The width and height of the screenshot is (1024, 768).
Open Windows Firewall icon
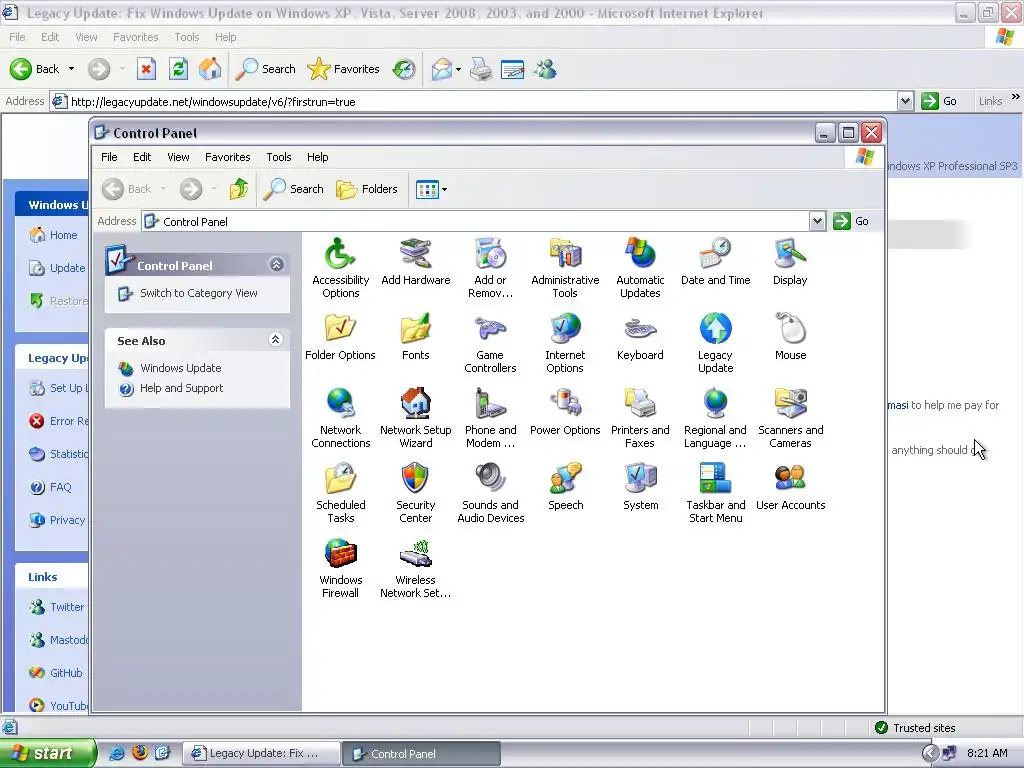[x=340, y=568]
